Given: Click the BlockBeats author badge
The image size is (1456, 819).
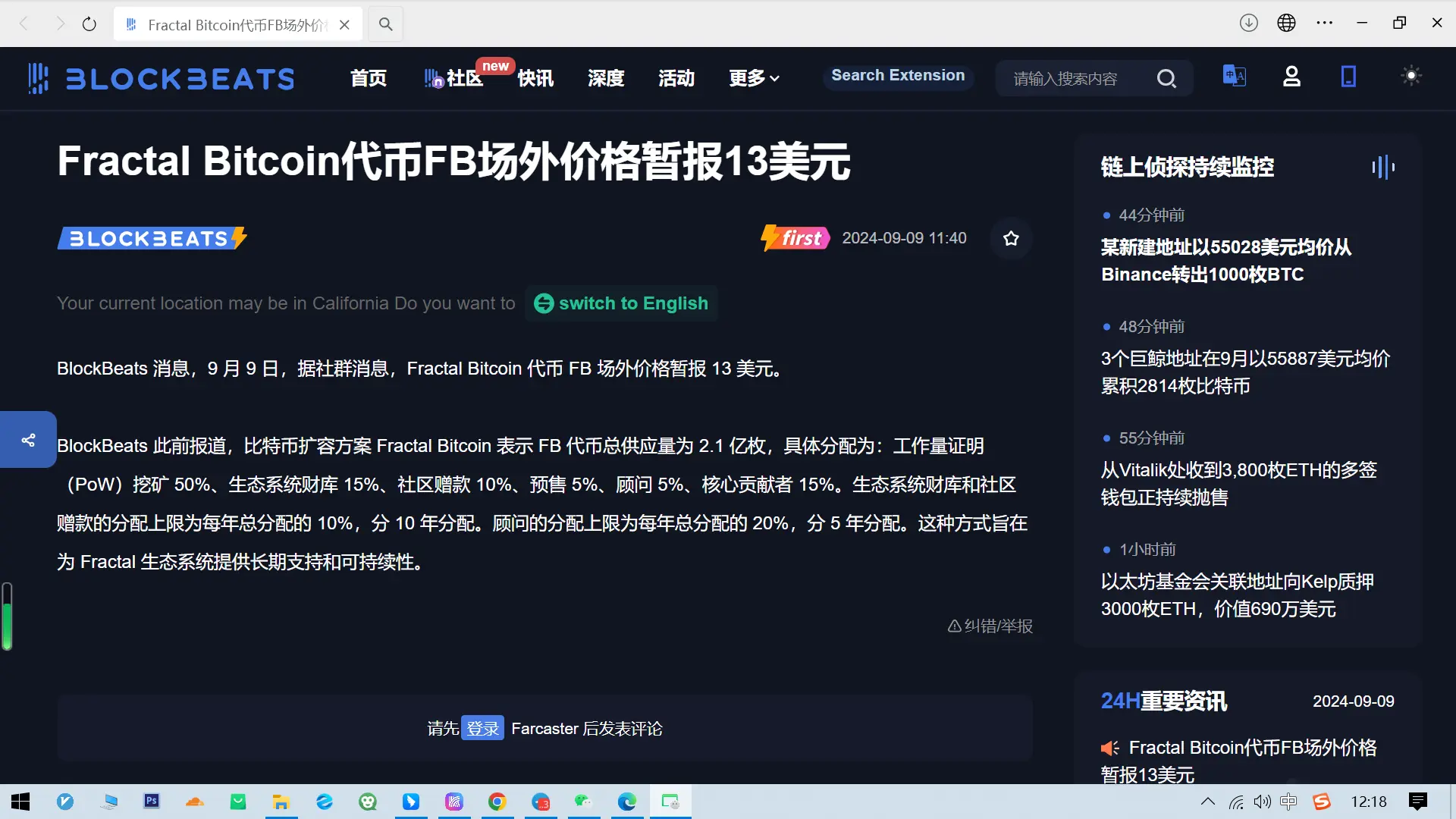Looking at the screenshot, I should 152,238.
